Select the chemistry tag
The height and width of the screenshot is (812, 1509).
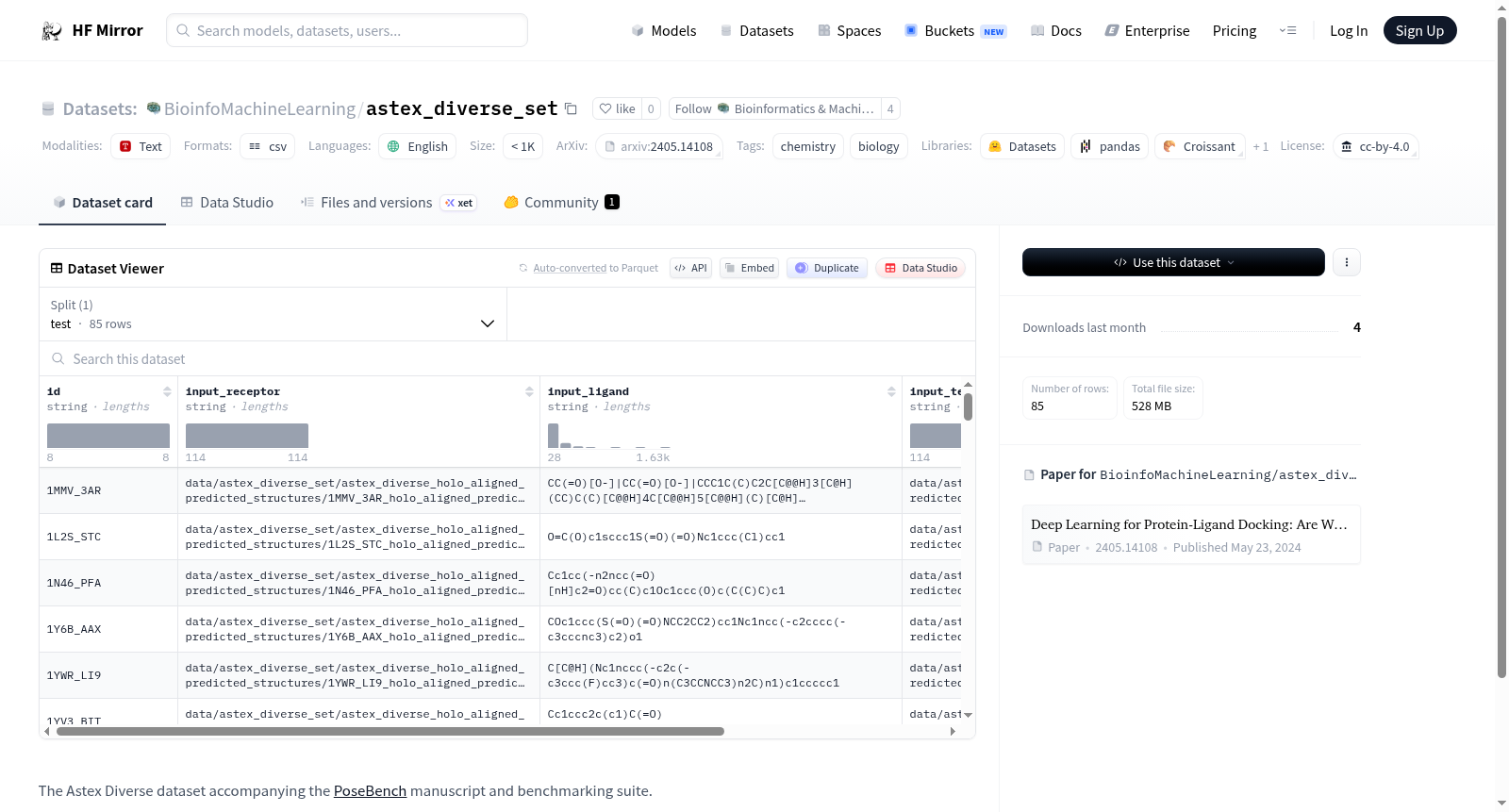808,146
